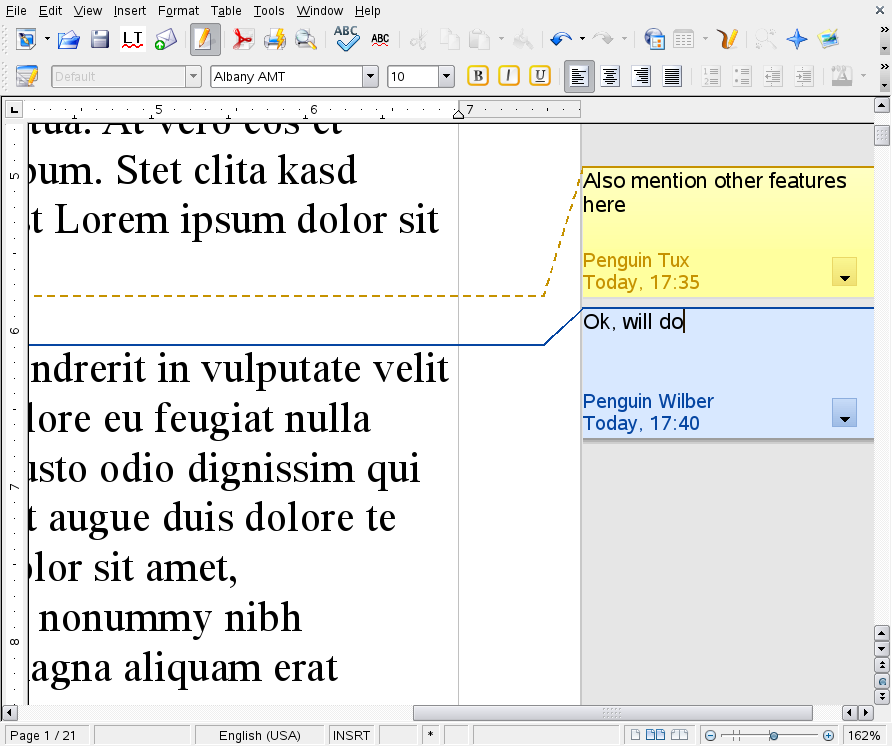Open the Penguin Wilber comment dropdown menu
This screenshot has height=746, width=892.
[844, 412]
